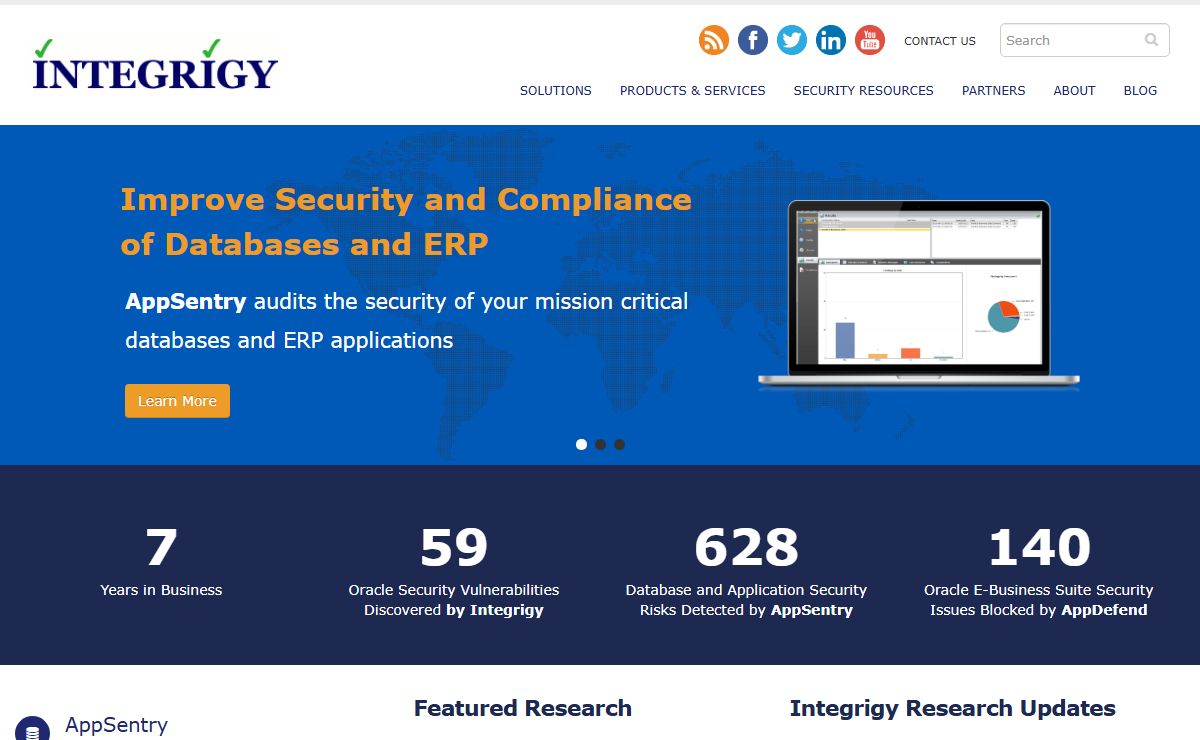Open the Security Resources menu
The width and height of the screenshot is (1200, 740).
864,90
